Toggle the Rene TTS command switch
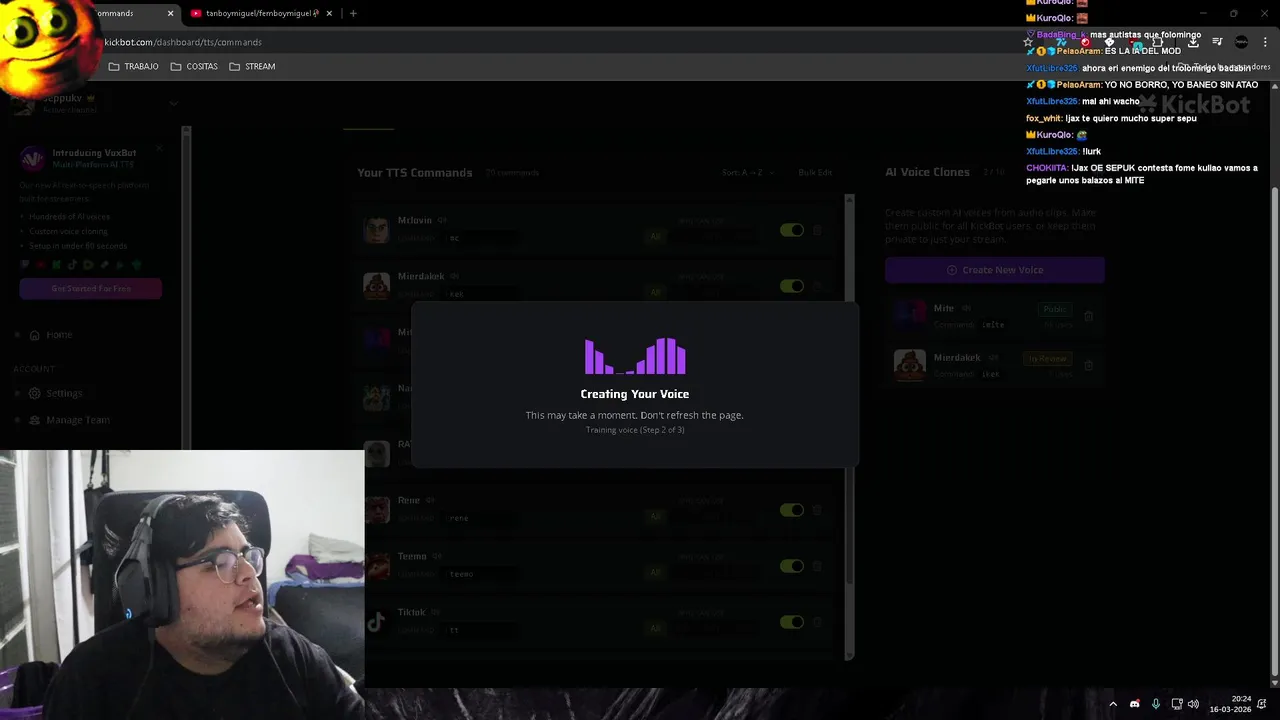Image resolution: width=1280 pixels, height=720 pixels. tap(792, 510)
